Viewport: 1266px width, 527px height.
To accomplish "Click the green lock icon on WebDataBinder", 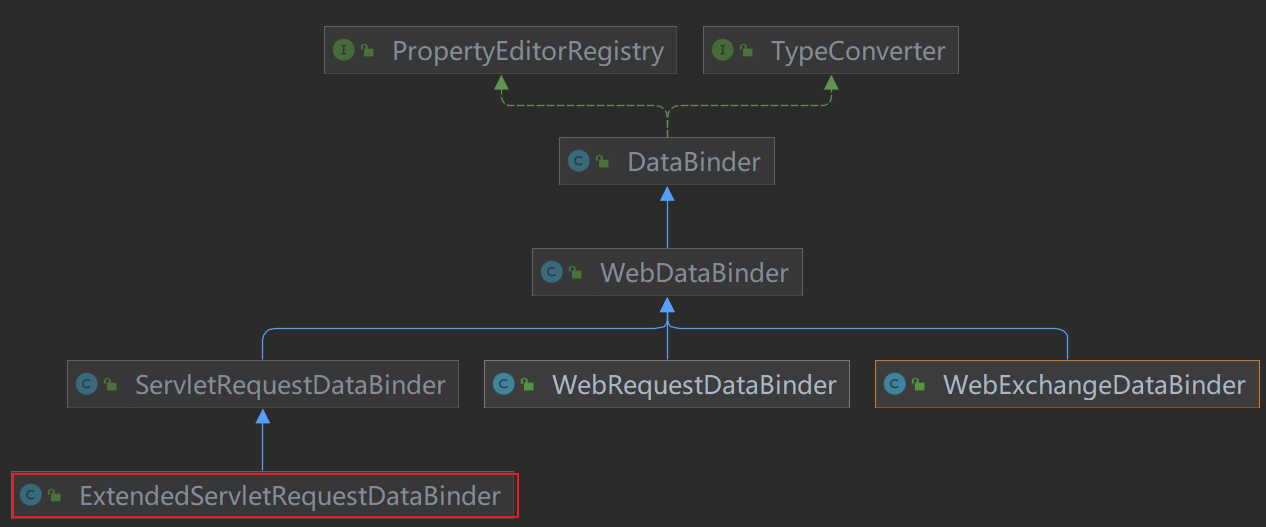I will [x=575, y=273].
